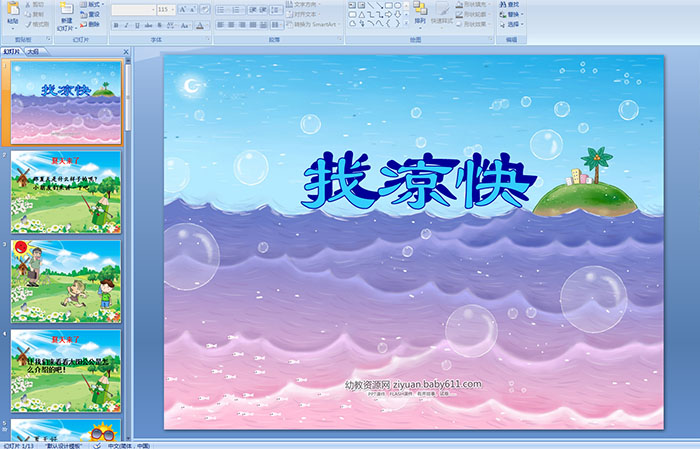Select slide 2 thumbnail 夏天来了 with pencil
This screenshot has height=449, width=700.
pos(66,192)
